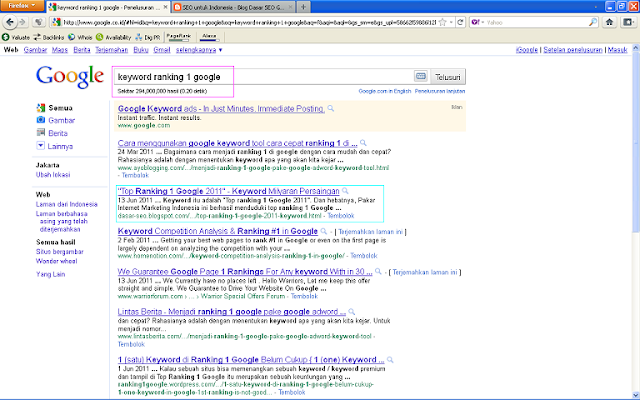Select Gambar in the left sidebar
Screen dimensions: 640x400
pyautogui.click(x=56, y=120)
